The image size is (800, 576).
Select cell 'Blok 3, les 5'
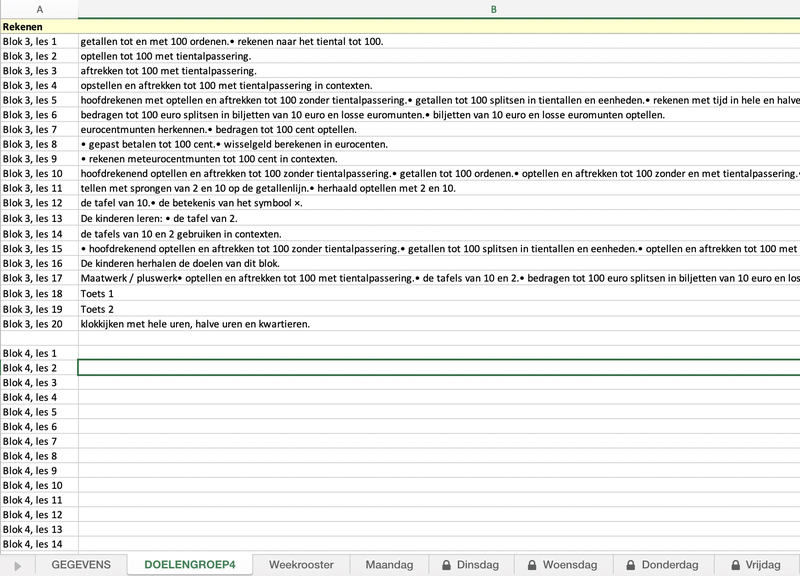point(39,100)
